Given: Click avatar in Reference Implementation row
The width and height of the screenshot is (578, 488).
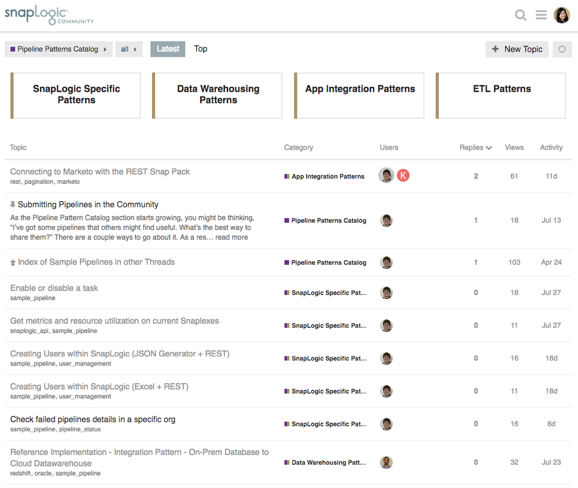Looking at the screenshot, I should 386,462.
